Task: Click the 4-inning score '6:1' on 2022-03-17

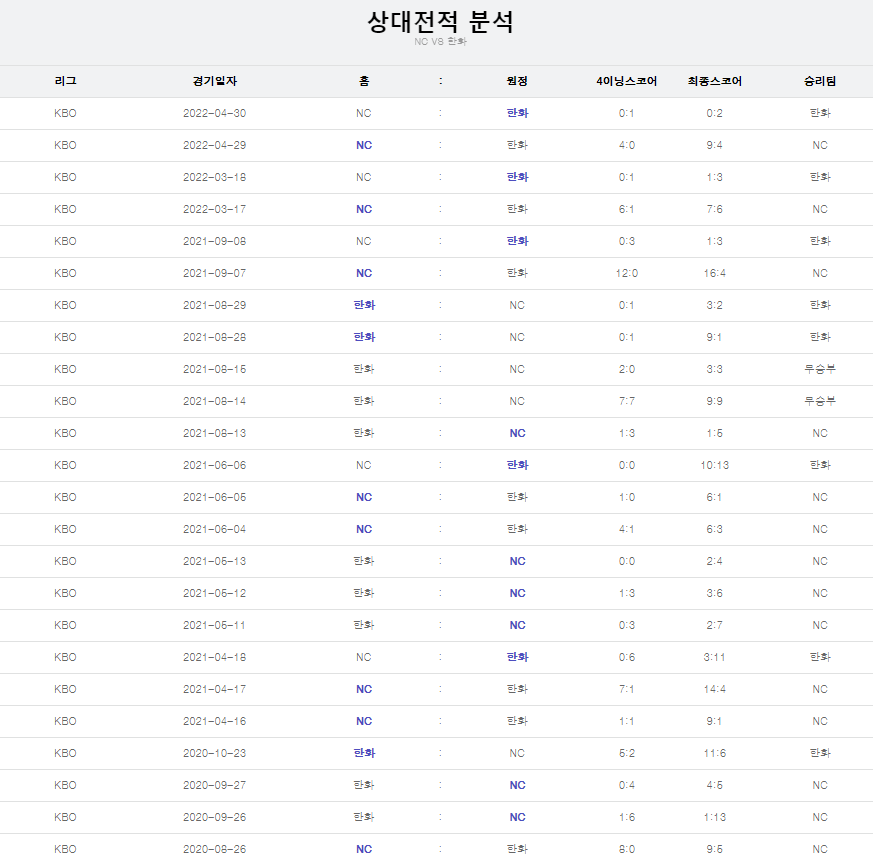Action: point(626,209)
